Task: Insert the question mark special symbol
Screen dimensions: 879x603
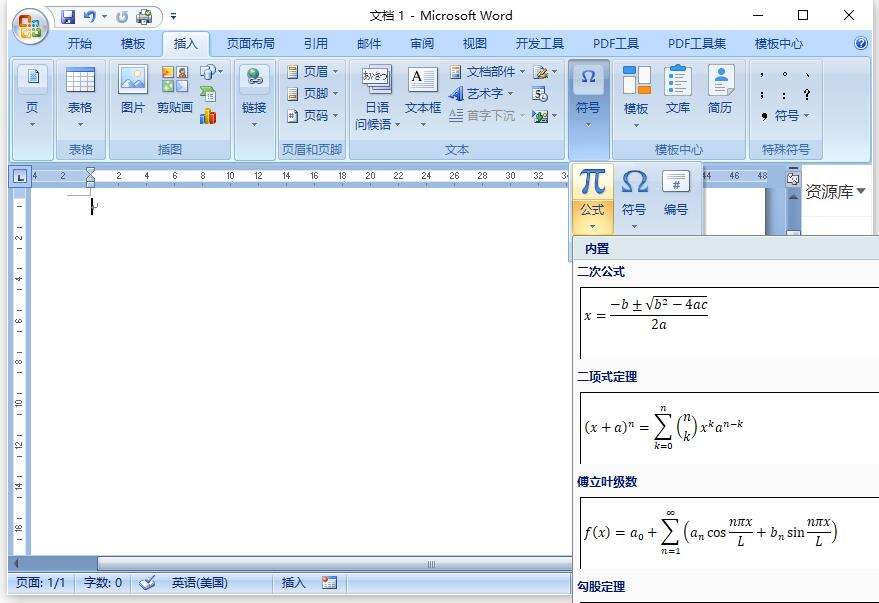Action: [807, 94]
